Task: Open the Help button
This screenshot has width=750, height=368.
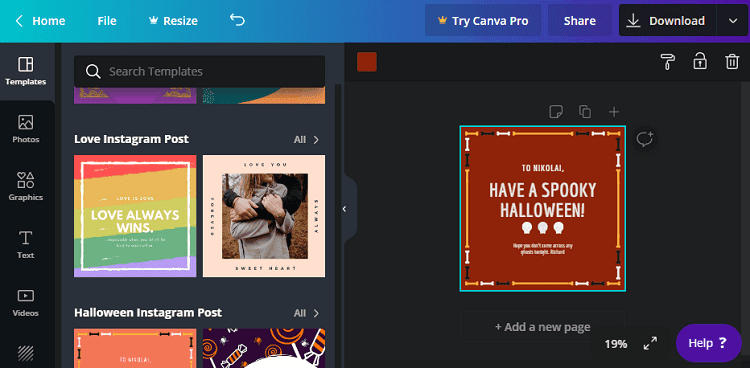Action: click(x=708, y=343)
